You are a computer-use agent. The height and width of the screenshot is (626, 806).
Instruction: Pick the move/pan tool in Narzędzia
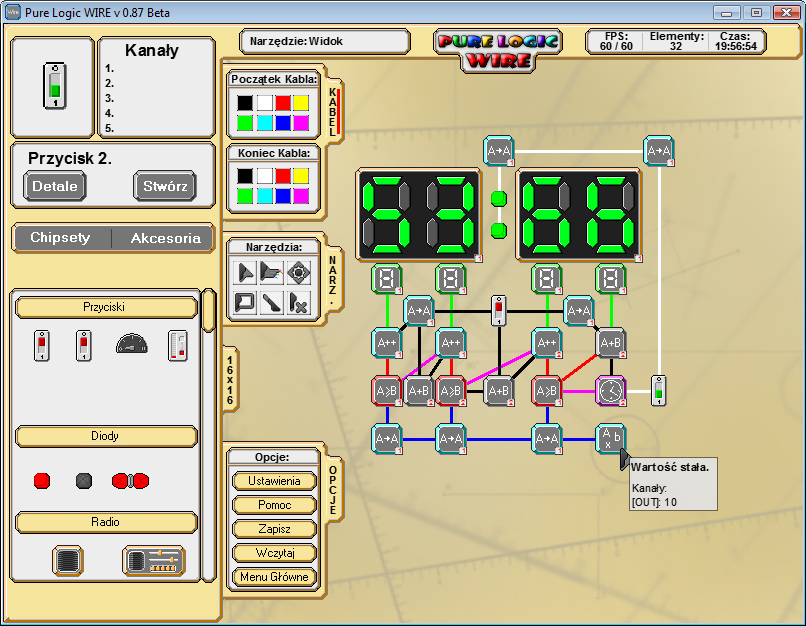[299, 272]
